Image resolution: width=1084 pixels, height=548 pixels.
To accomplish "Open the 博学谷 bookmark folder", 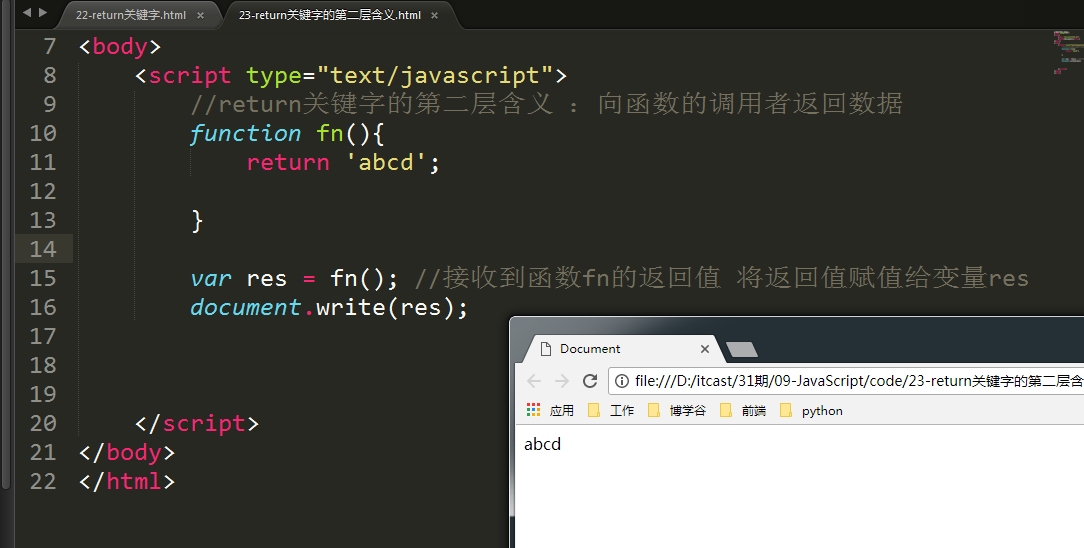I will [678, 410].
